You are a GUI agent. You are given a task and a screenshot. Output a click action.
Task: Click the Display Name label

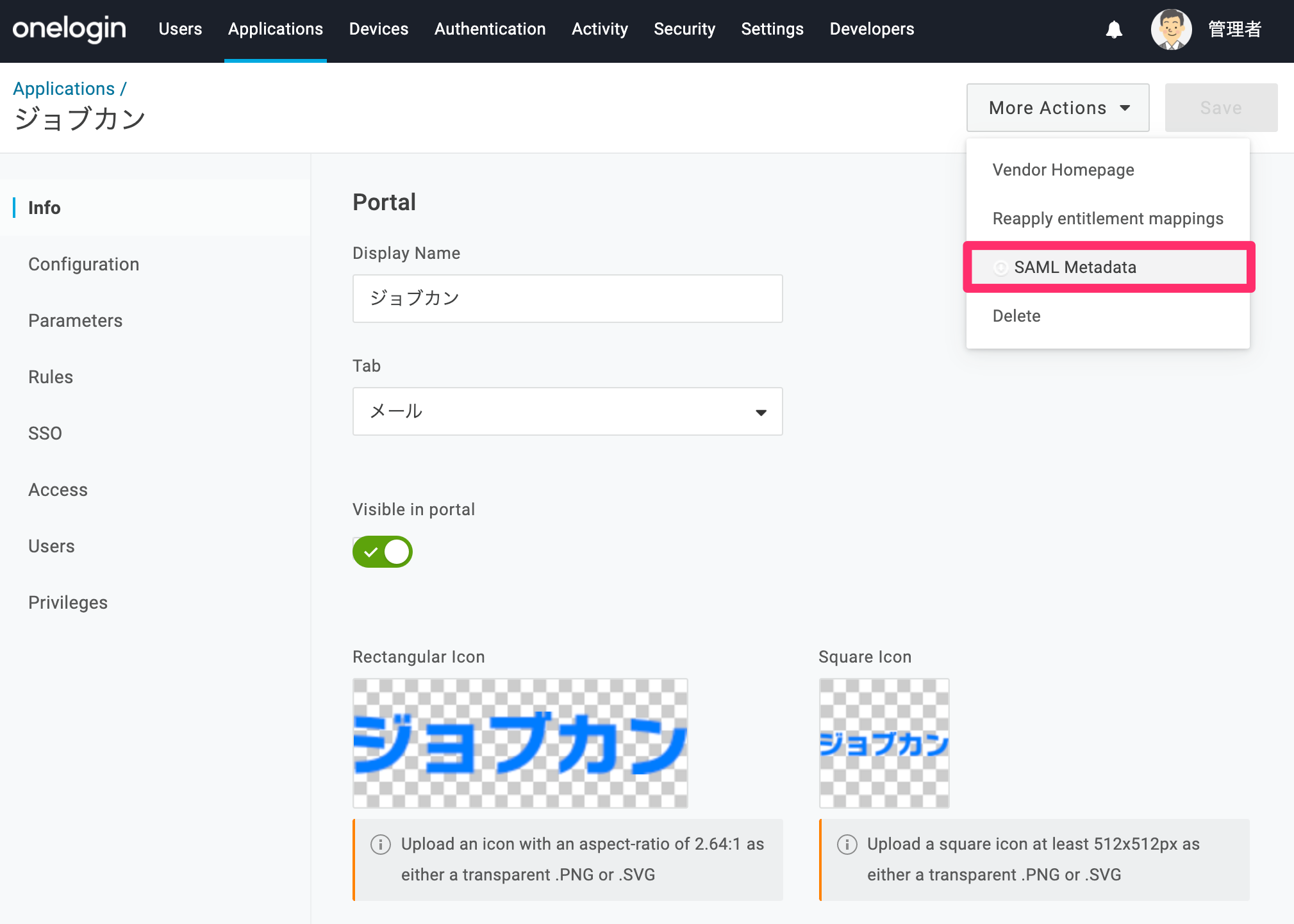pos(406,253)
